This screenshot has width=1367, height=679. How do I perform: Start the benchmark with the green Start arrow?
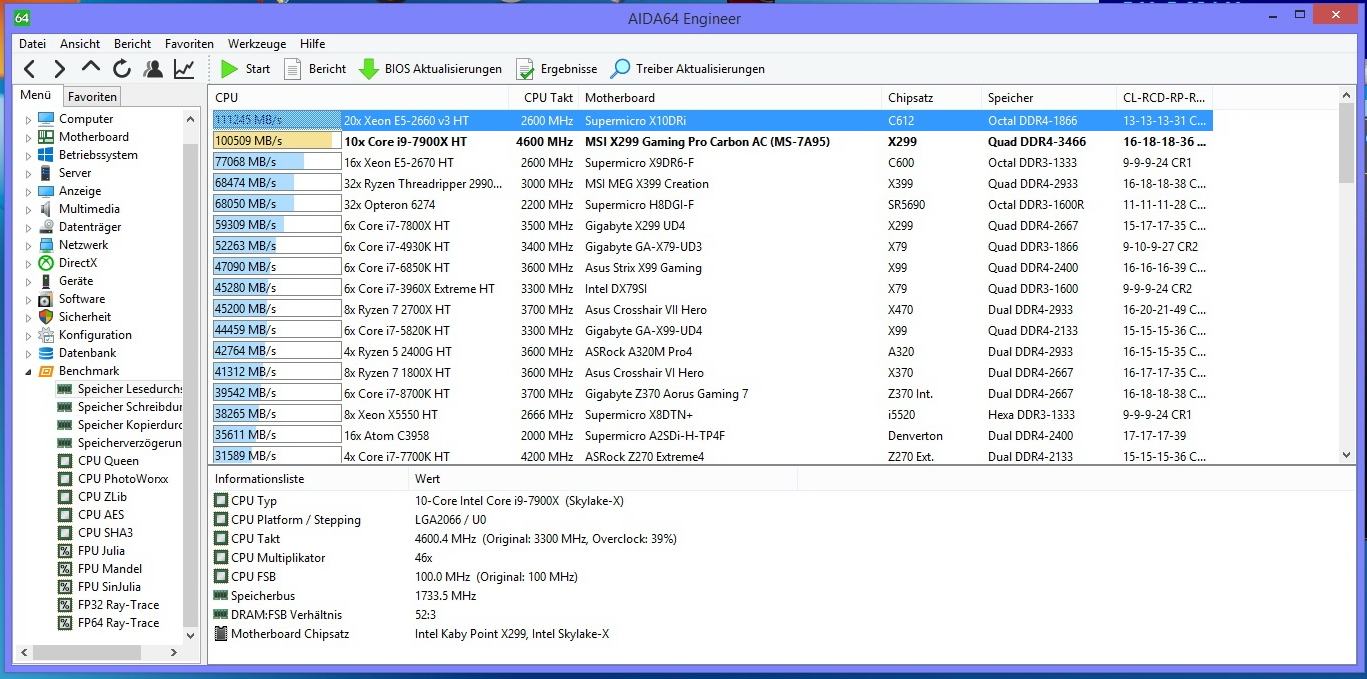point(245,69)
